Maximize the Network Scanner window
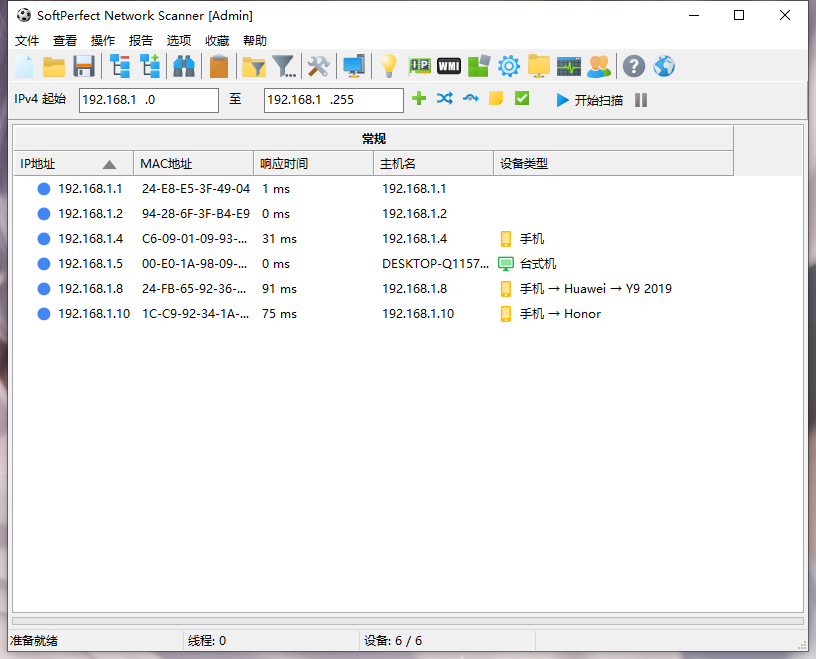This screenshot has width=816, height=659. pos(738,15)
